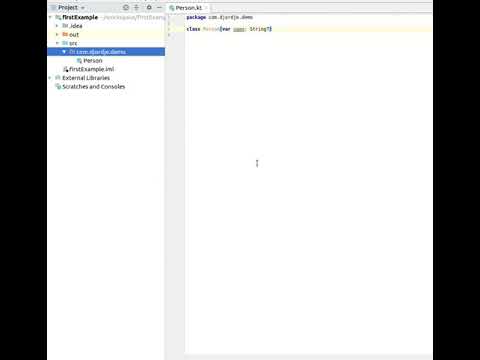Viewport: 480px width, 360px height.
Task: Open the Project view dropdown
Action: [83, 8]
